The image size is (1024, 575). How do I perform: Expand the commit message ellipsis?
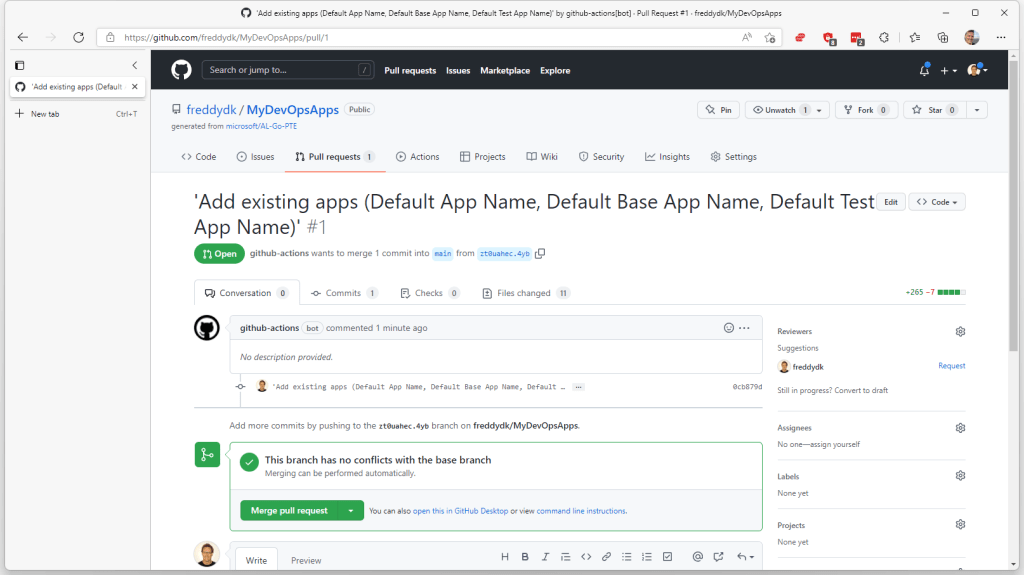click(578, 387)
